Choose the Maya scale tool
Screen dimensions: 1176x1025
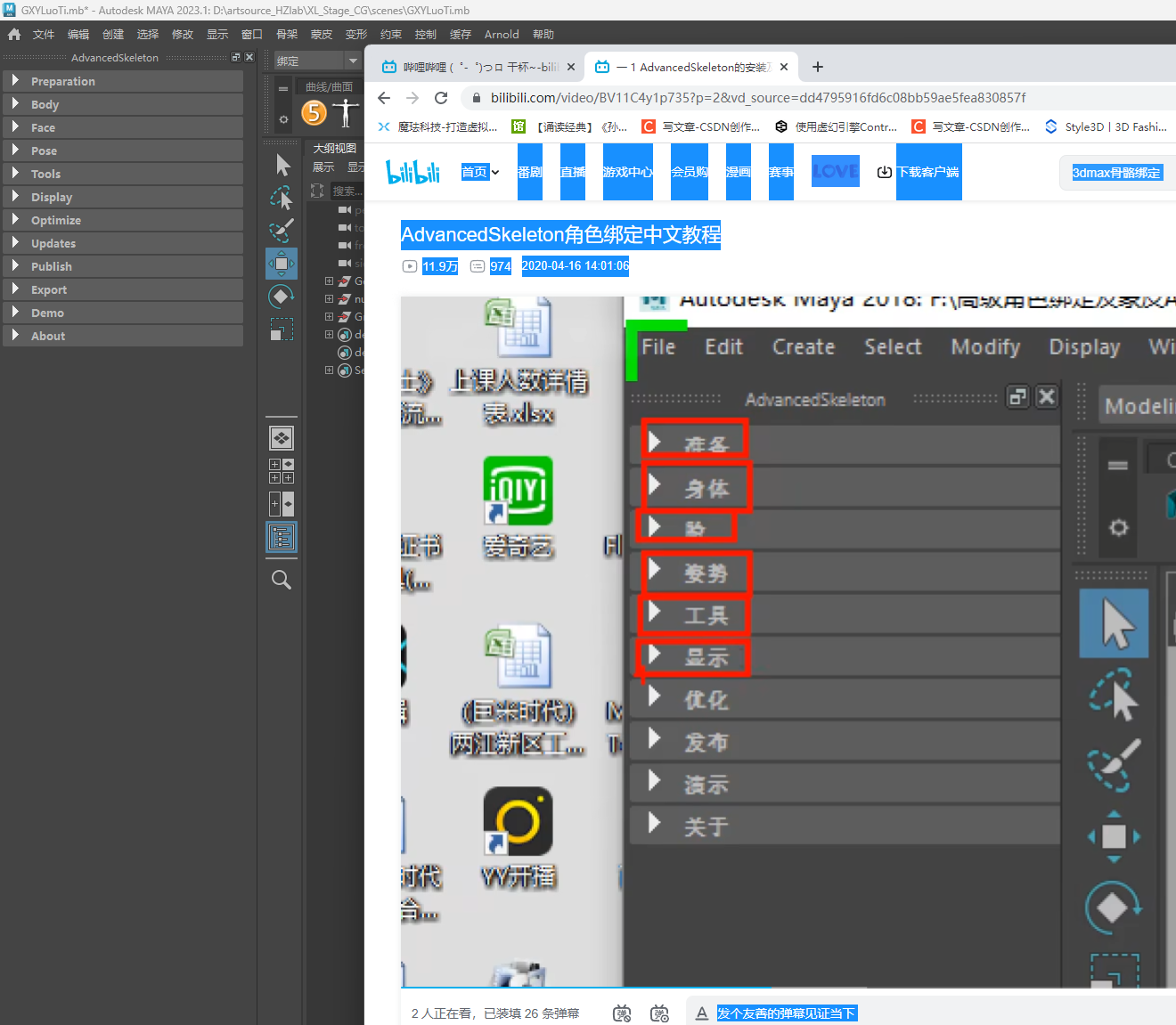tap(282, 329)
